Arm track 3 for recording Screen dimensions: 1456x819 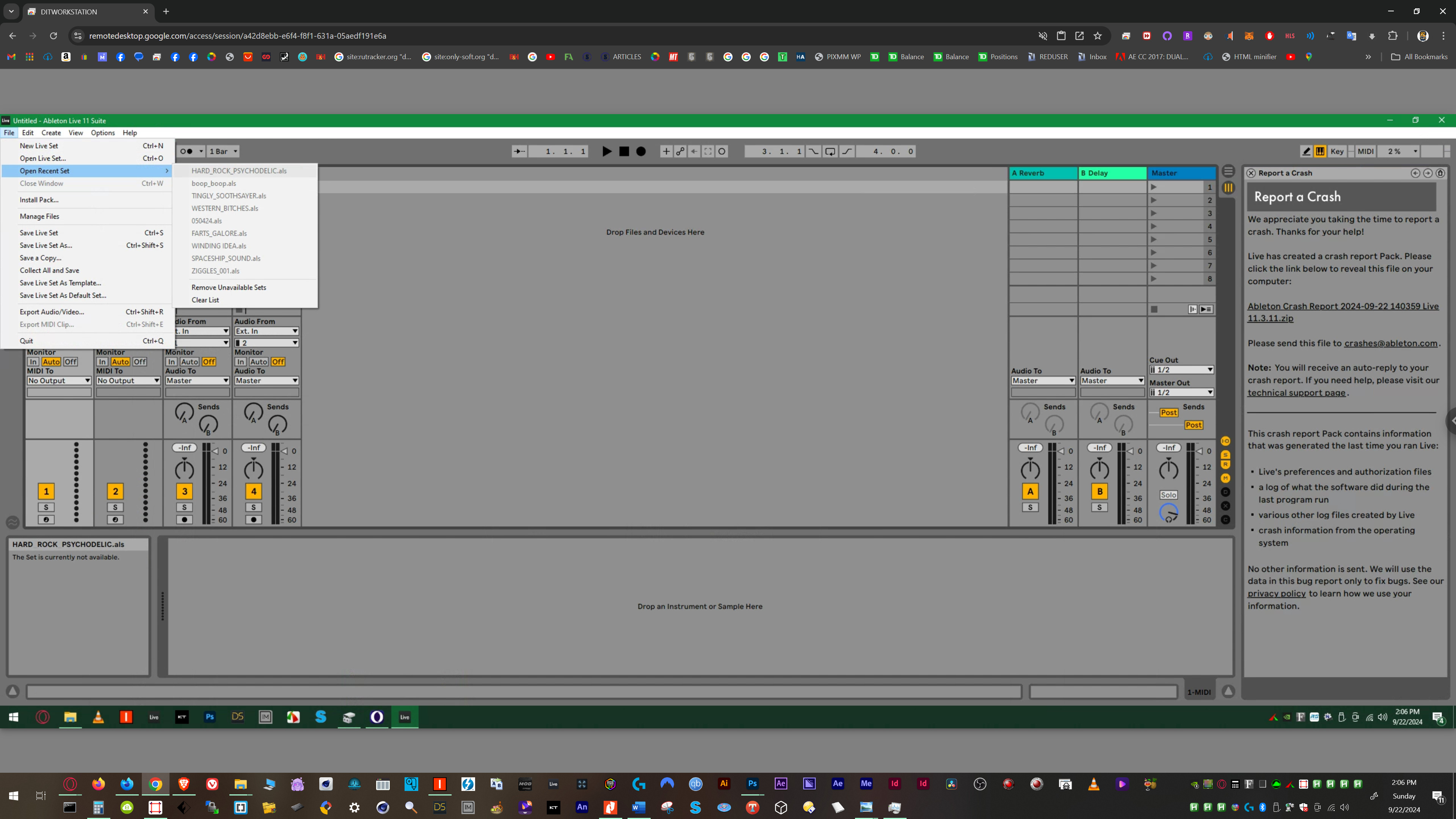184,519
